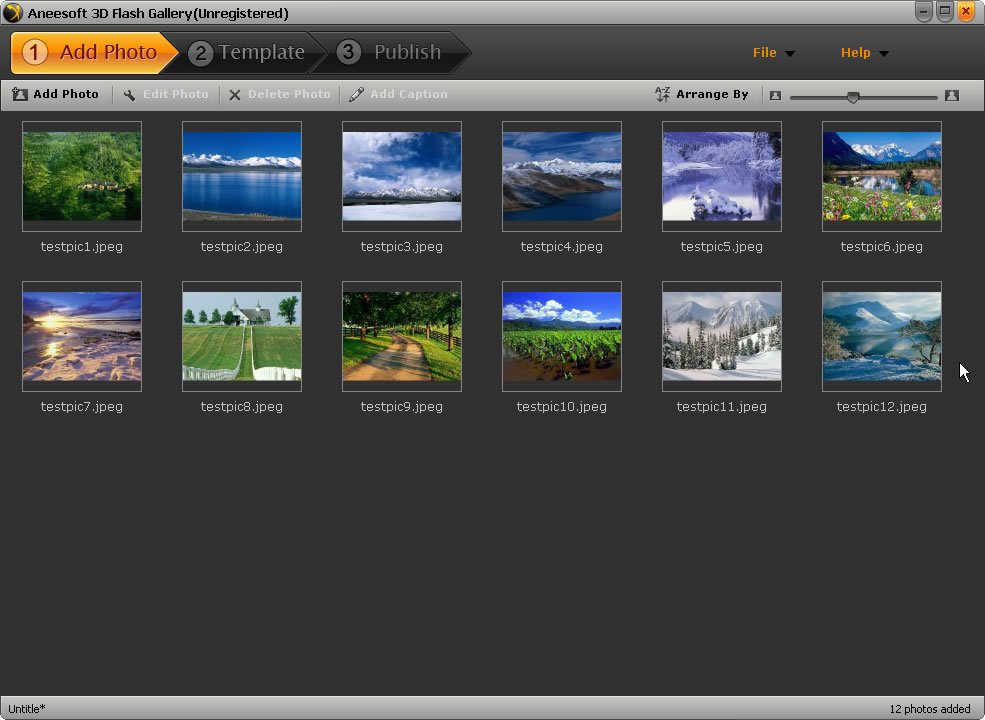Open the Arrange By sorting options

[x=711, y=95]
